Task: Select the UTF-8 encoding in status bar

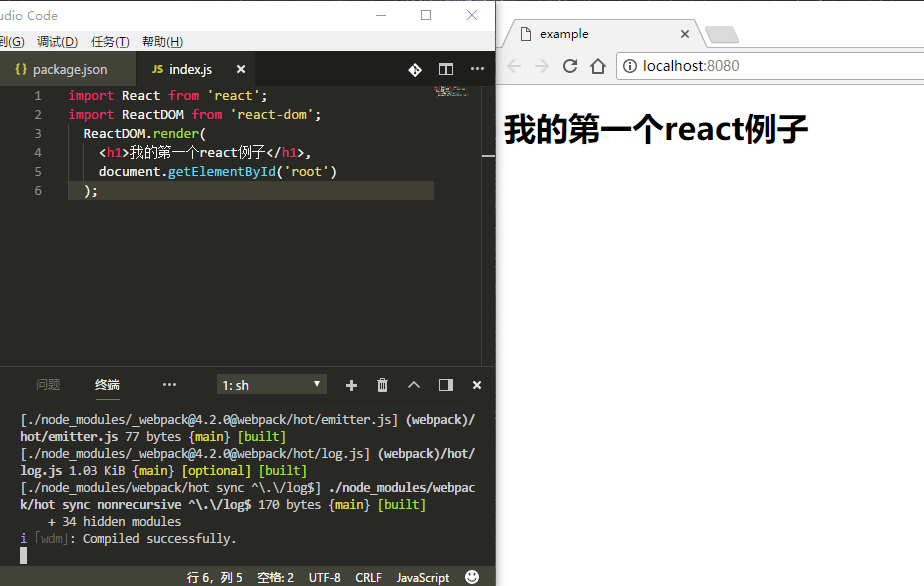Action: coord(325,578)
